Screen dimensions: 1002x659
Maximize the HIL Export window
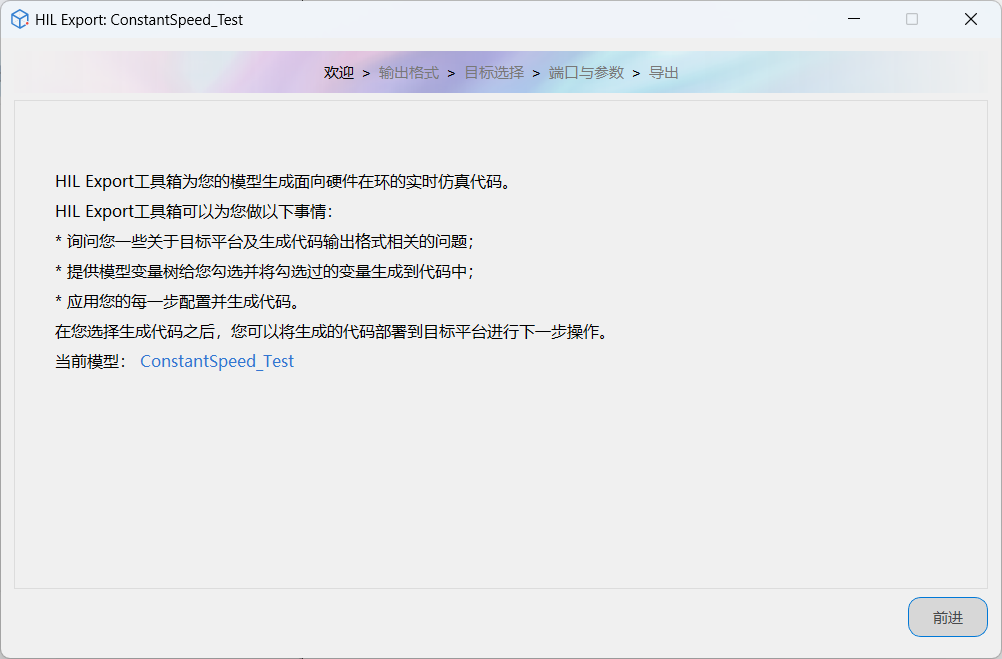pyautogui.click(x=911, y=19)
